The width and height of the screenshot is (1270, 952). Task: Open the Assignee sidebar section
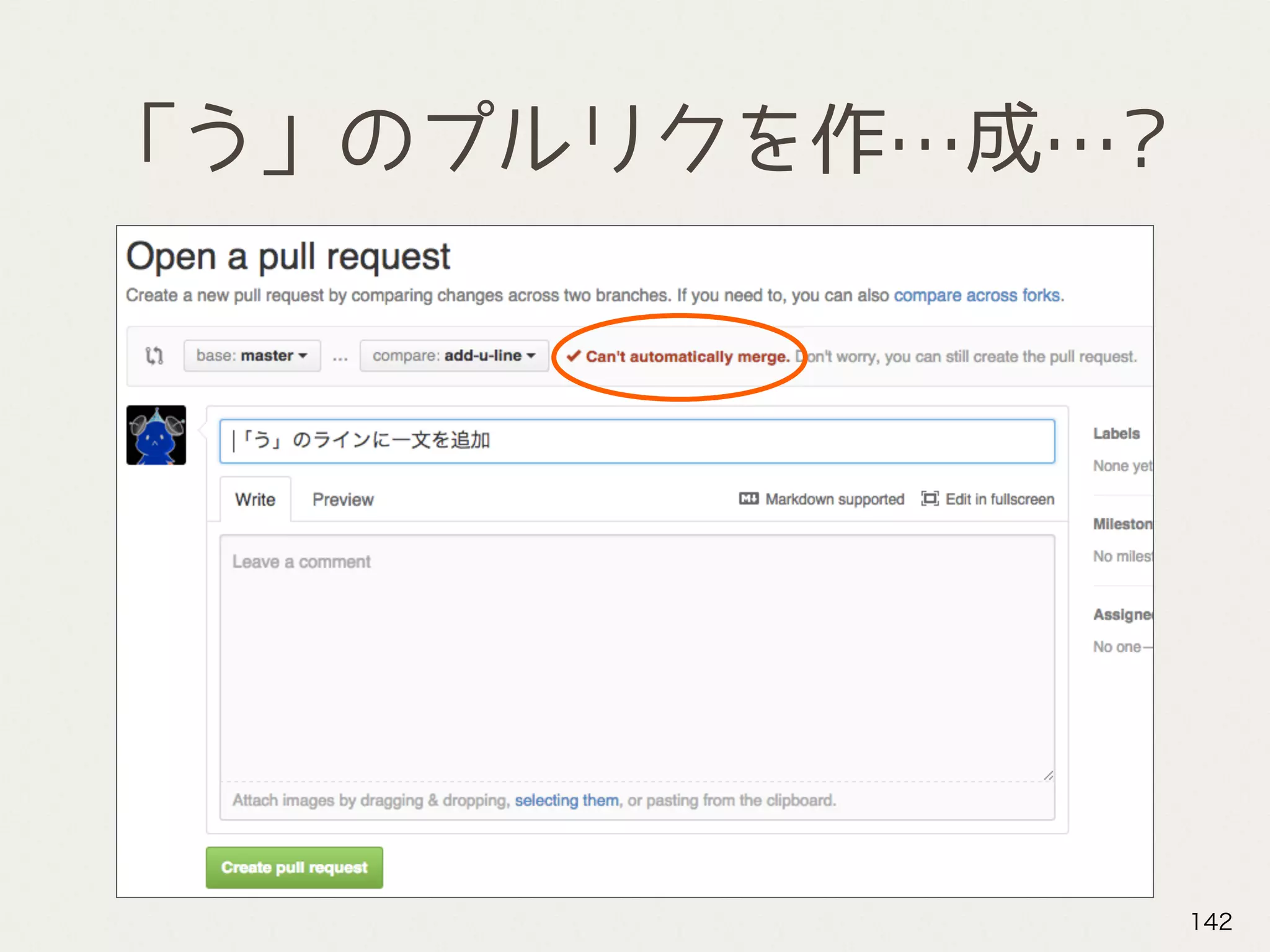click(1122, 615)
